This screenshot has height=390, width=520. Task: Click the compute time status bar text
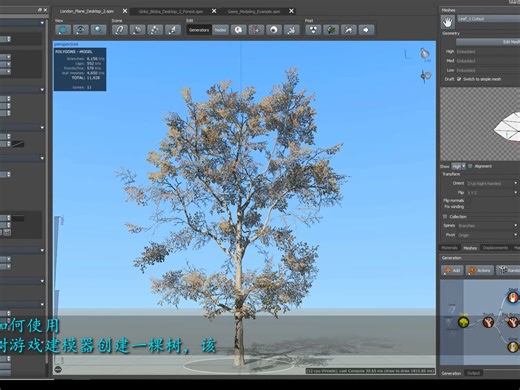pyautogui.click(x=370, y=371)
